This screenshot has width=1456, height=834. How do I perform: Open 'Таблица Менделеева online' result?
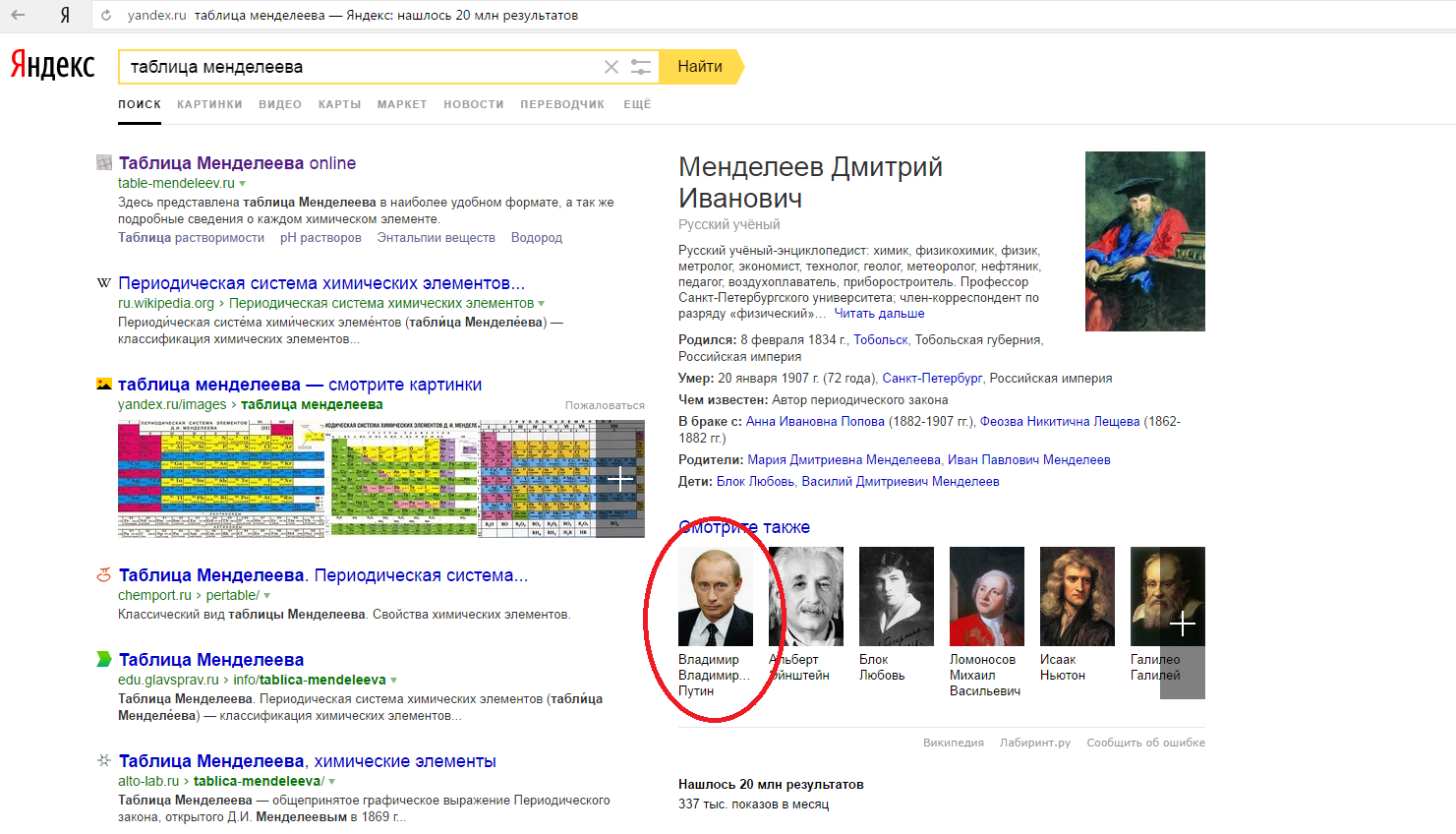pyautogui.click(x=237, y=163)
